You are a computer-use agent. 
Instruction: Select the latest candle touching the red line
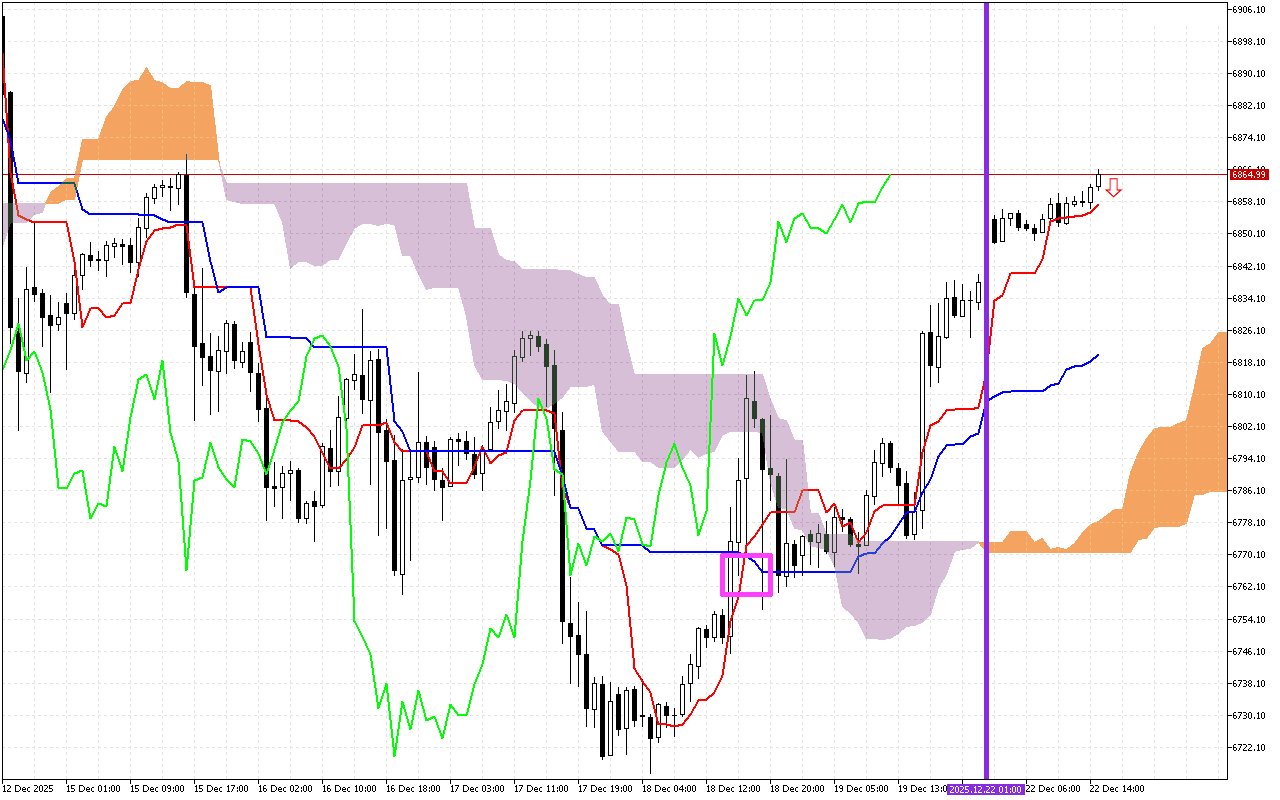[x=1098, y=180]
